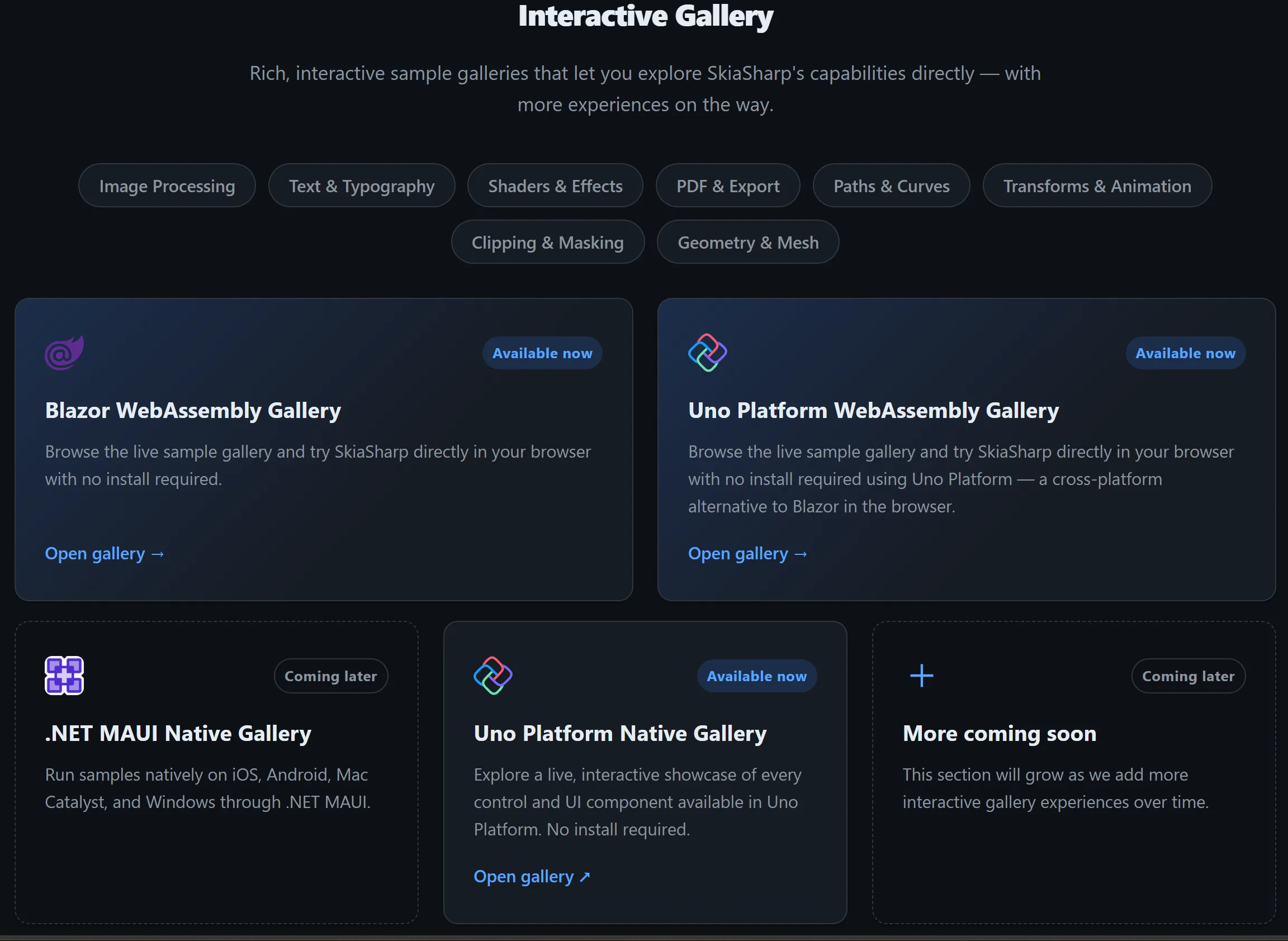Pick the Geometry & Mesh chip
Image resolution: width=1288 pixels, height=941 pixels.
tap(748, 243)
